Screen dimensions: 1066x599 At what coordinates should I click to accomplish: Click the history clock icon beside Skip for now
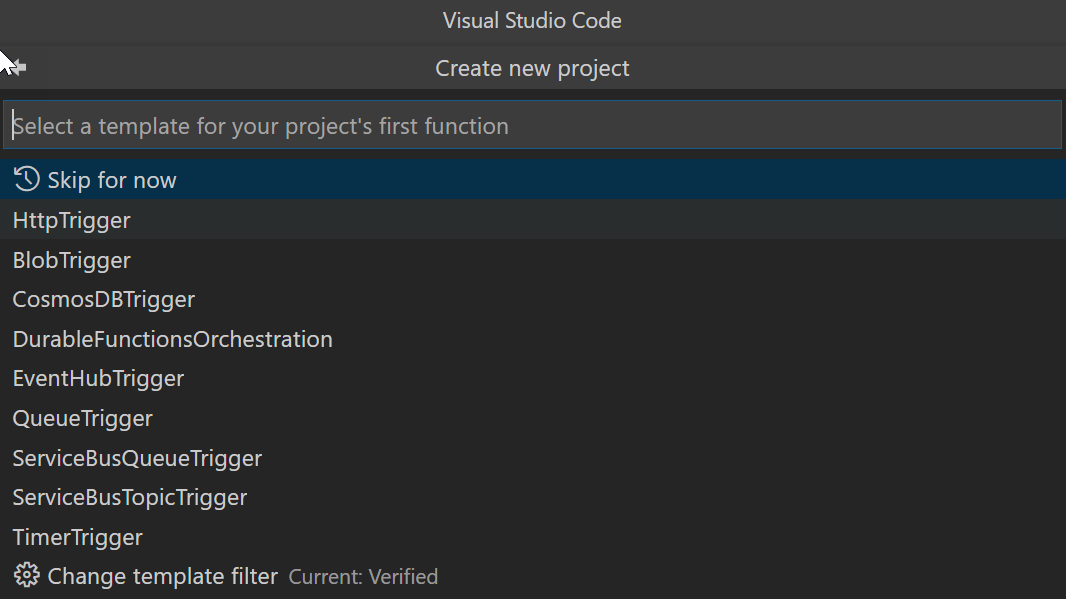point(26,179)
